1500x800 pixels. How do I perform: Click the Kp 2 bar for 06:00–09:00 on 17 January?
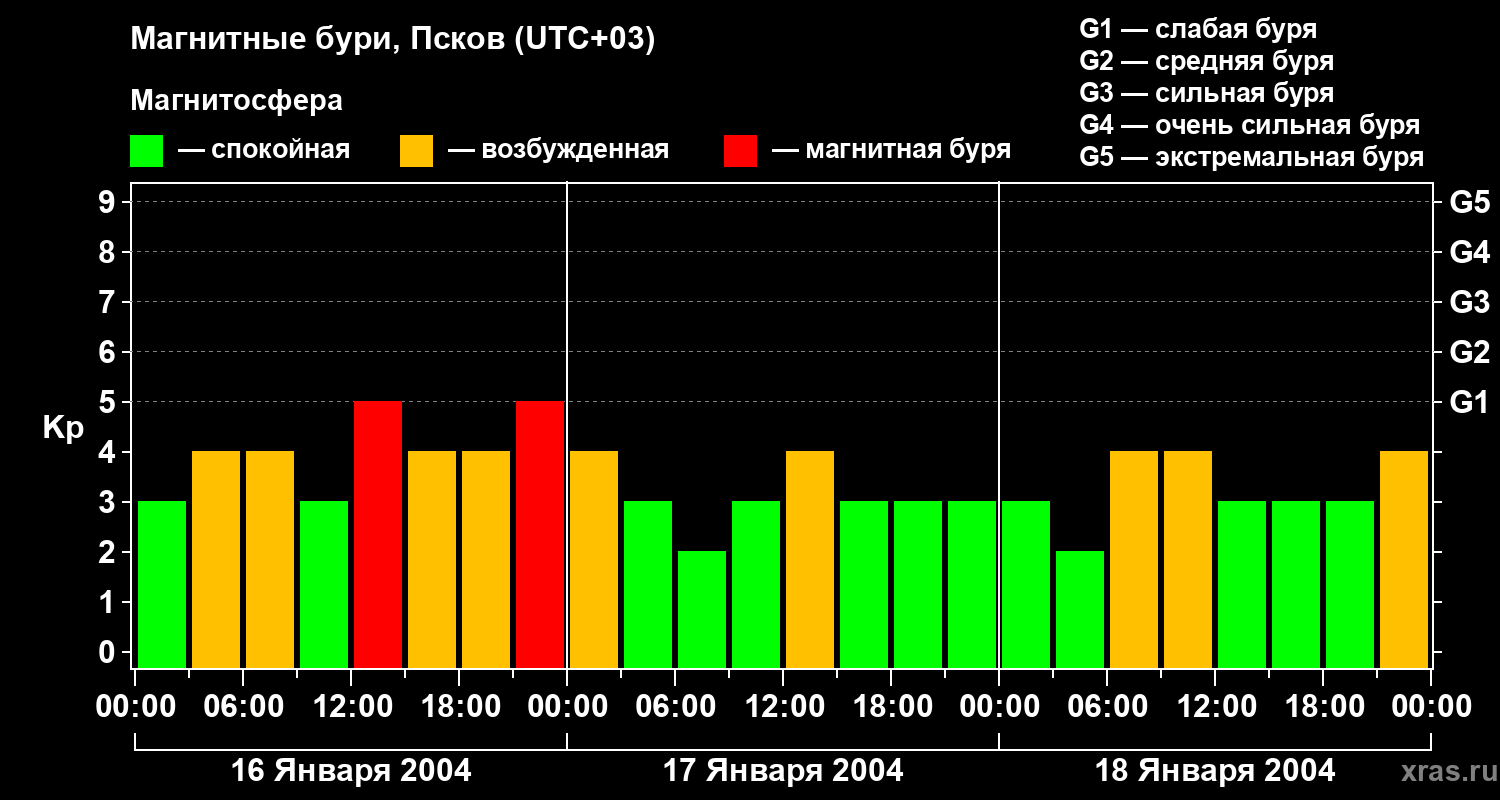coord(702,609)
